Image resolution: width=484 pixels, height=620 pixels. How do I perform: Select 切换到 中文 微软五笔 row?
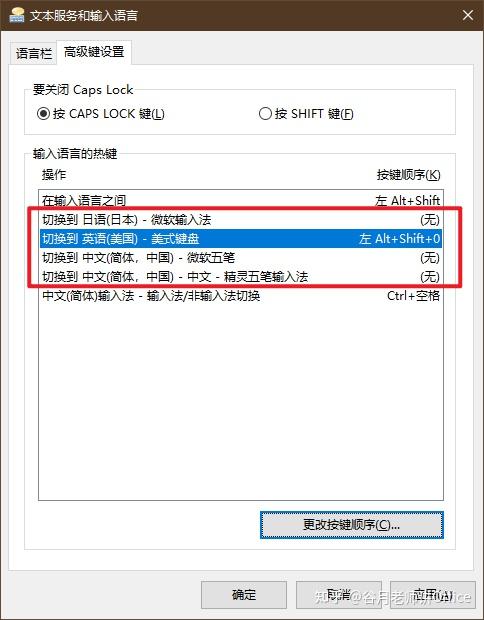point(241,257)
